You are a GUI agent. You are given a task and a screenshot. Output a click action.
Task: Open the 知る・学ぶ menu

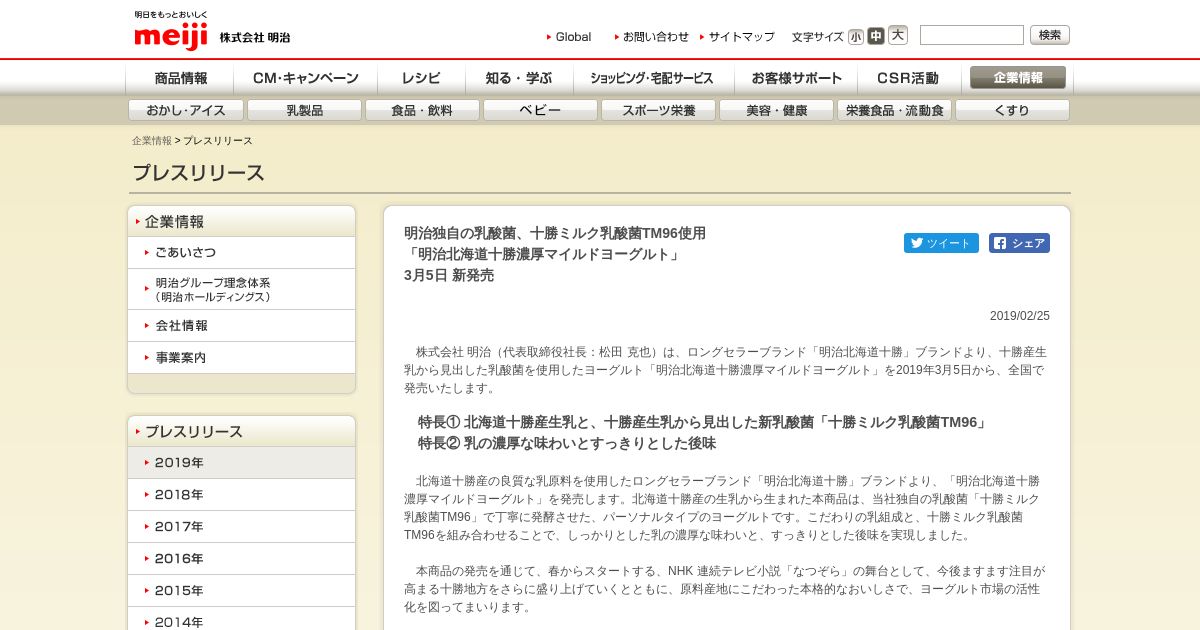(x=518, y=78)
